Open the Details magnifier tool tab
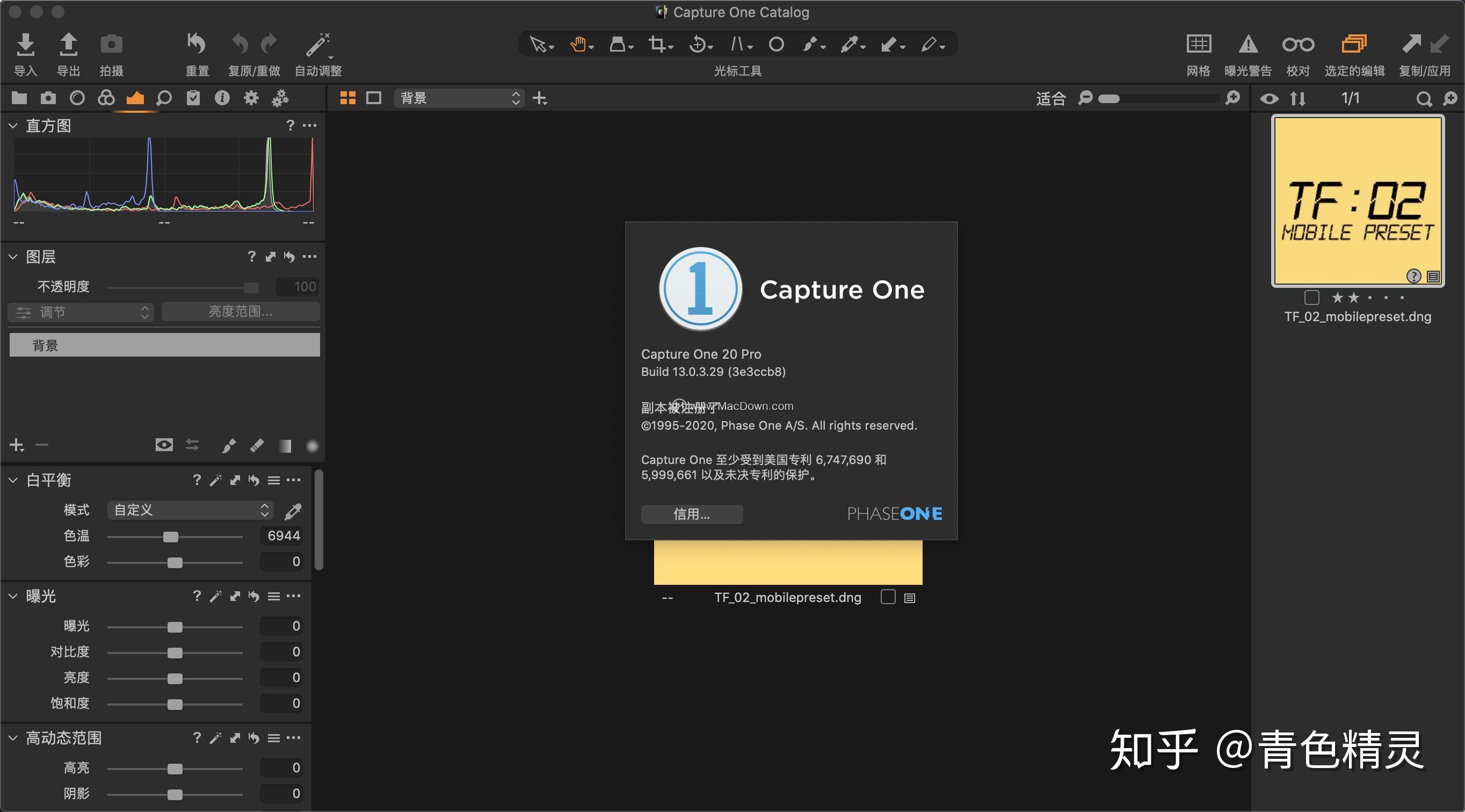1465x812 pixels. 164,98
